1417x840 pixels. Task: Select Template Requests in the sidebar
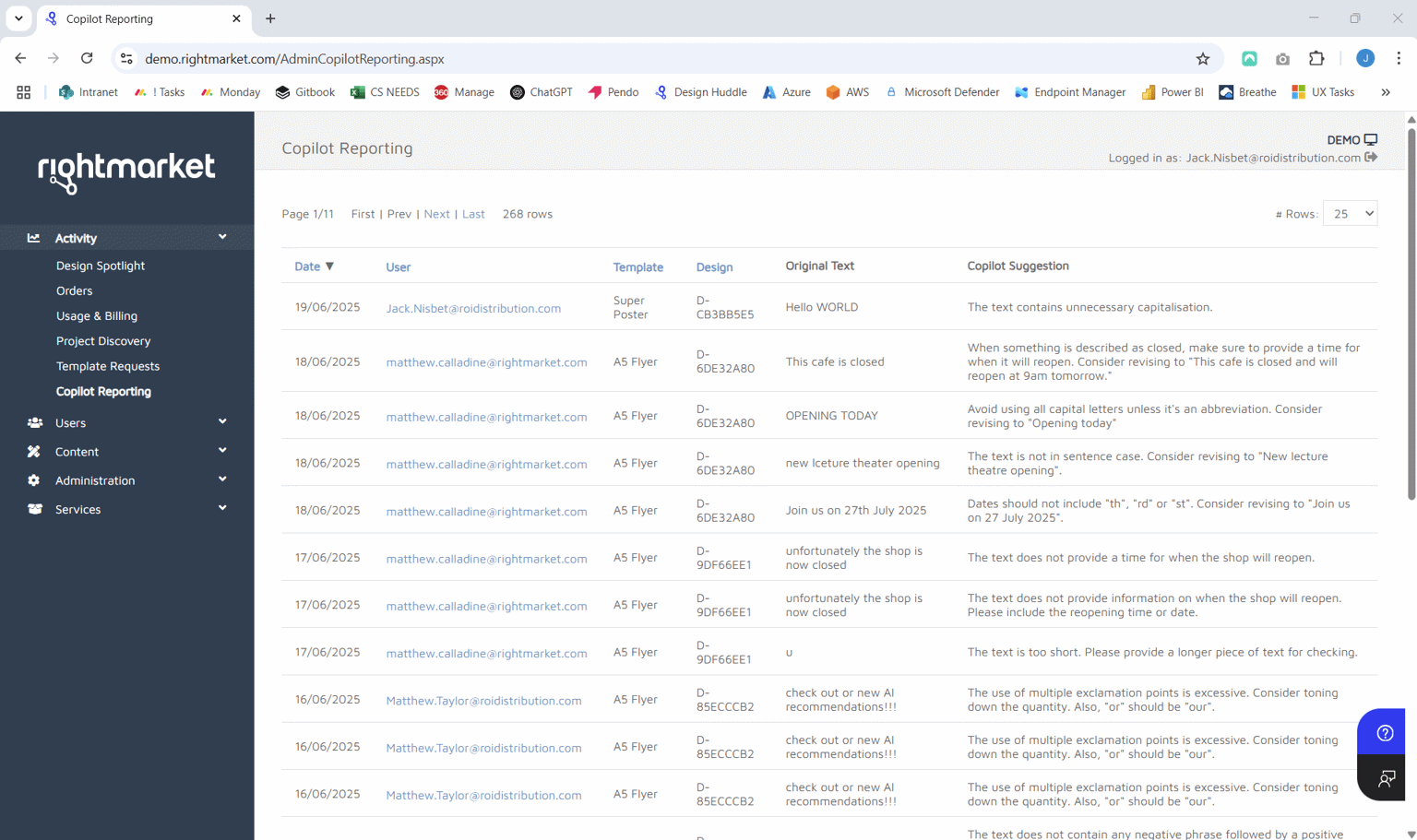pos(108,366)
